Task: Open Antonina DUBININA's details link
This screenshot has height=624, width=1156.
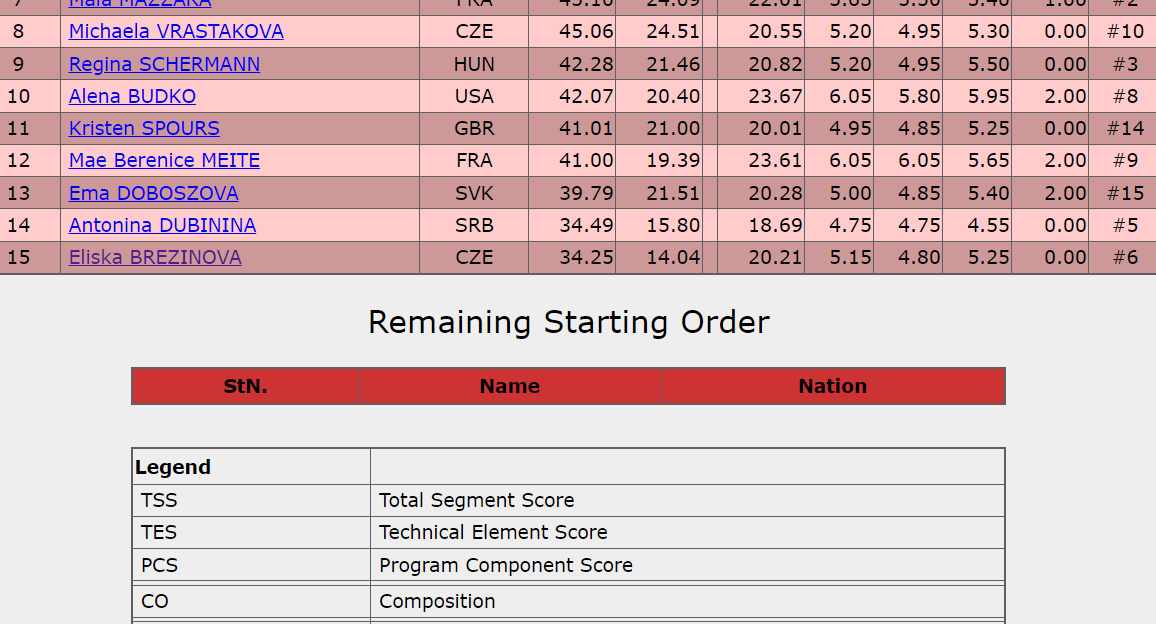Action: 162,226
